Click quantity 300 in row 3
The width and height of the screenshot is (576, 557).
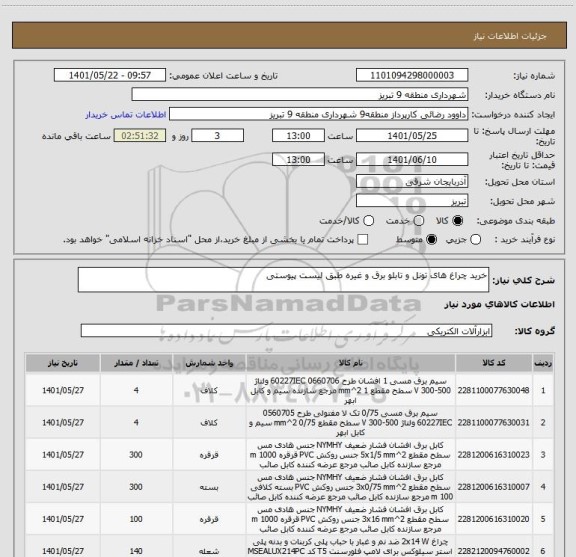click(x=136, y=455)
